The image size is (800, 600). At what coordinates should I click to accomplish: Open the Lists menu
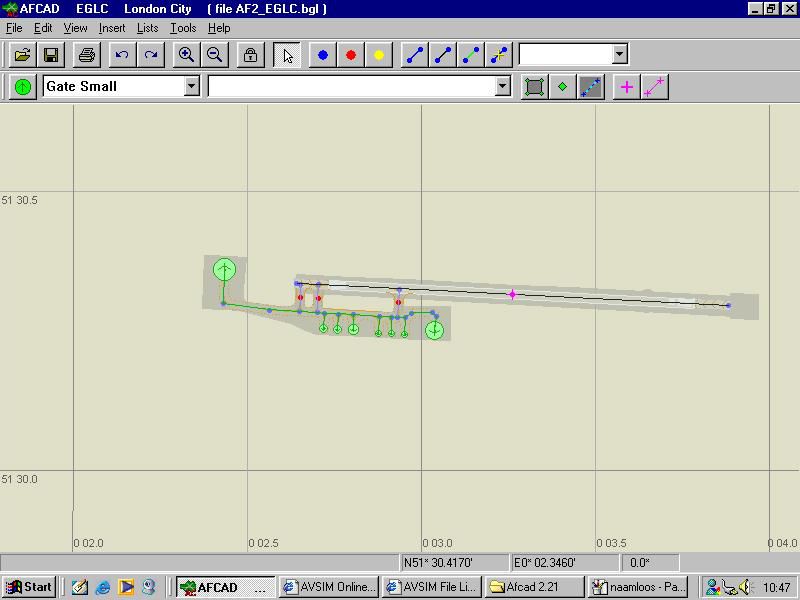pos(147,28)
